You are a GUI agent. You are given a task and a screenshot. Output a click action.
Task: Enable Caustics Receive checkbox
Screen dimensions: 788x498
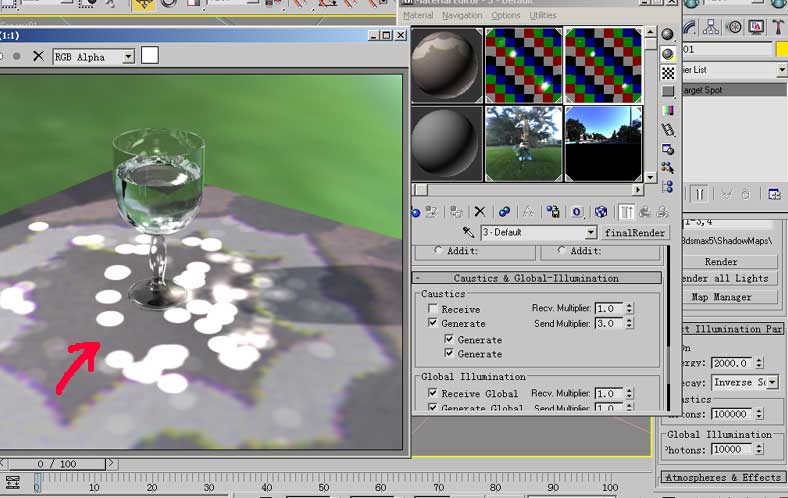(x=432, y=308)
